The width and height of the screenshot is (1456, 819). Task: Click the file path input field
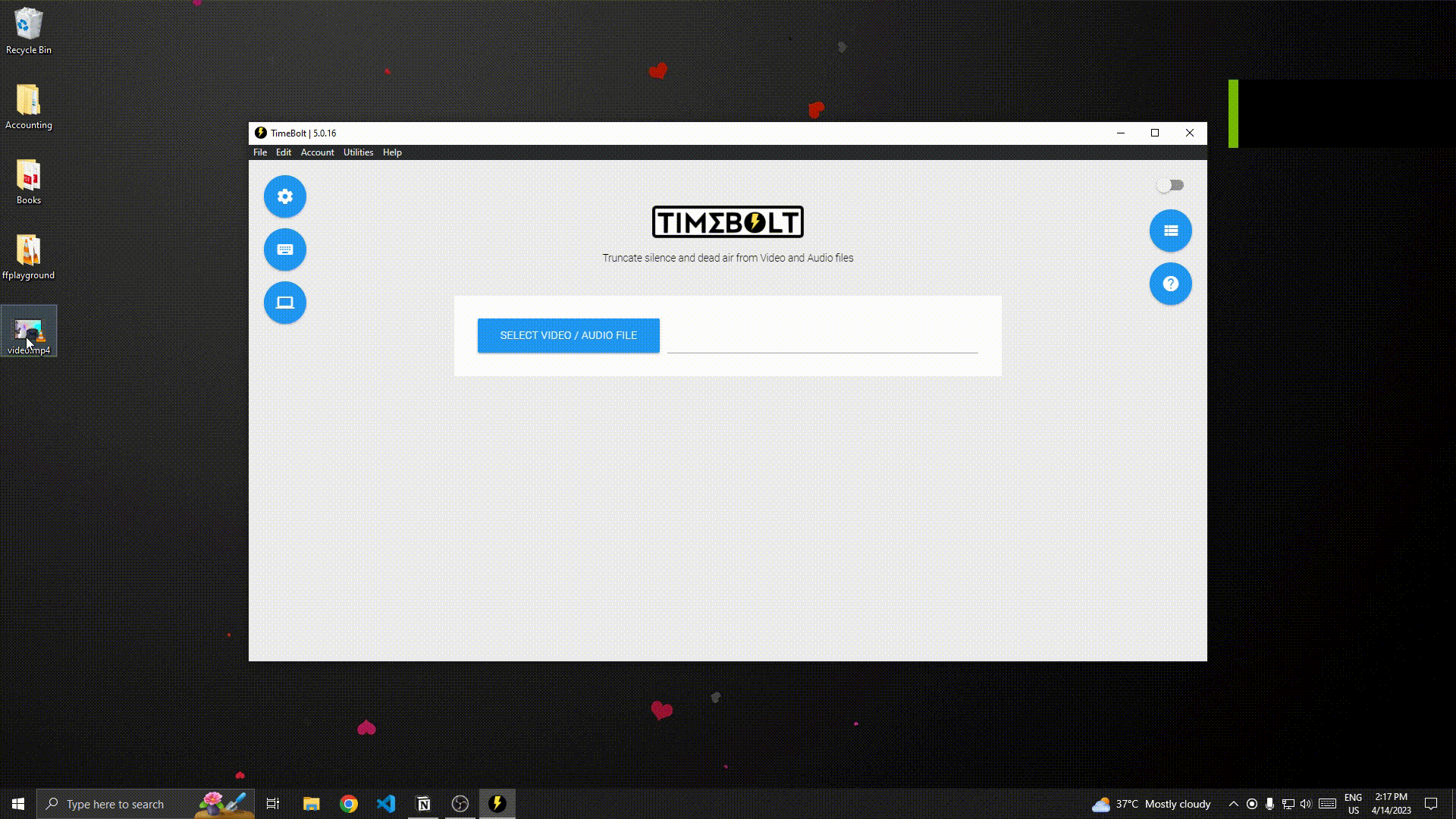822,341
